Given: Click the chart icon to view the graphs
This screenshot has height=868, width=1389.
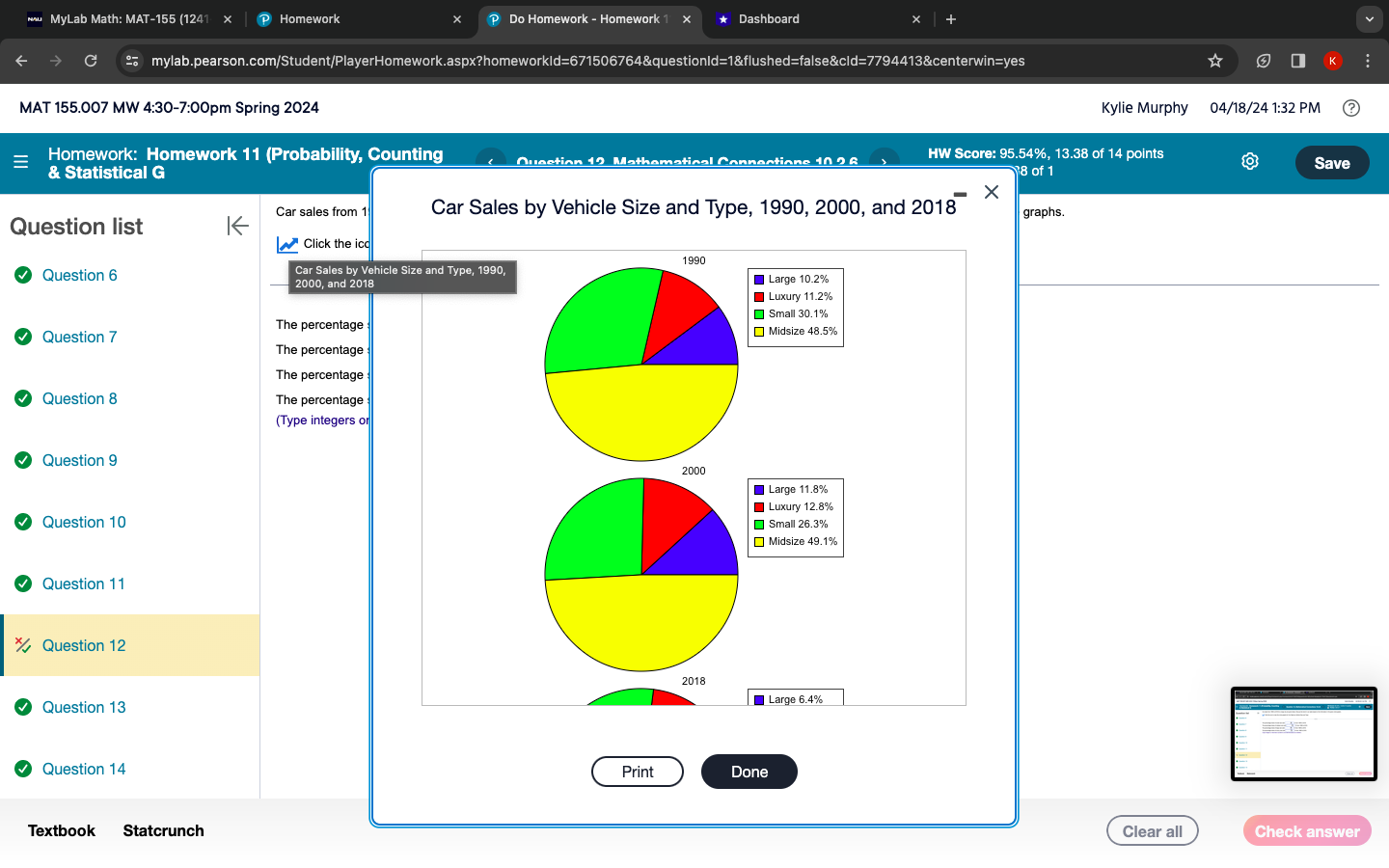Looking at the screenshot, I should 286,243.
